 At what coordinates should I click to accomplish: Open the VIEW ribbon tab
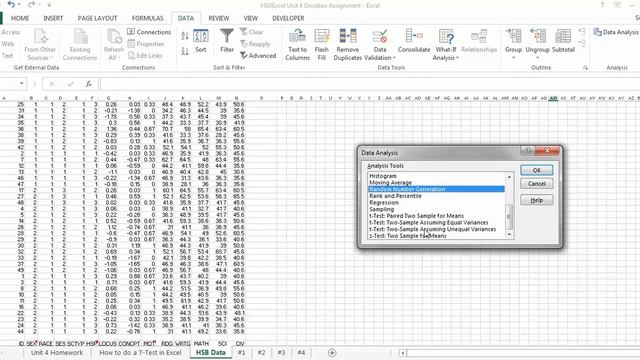[x=251, y=18]
